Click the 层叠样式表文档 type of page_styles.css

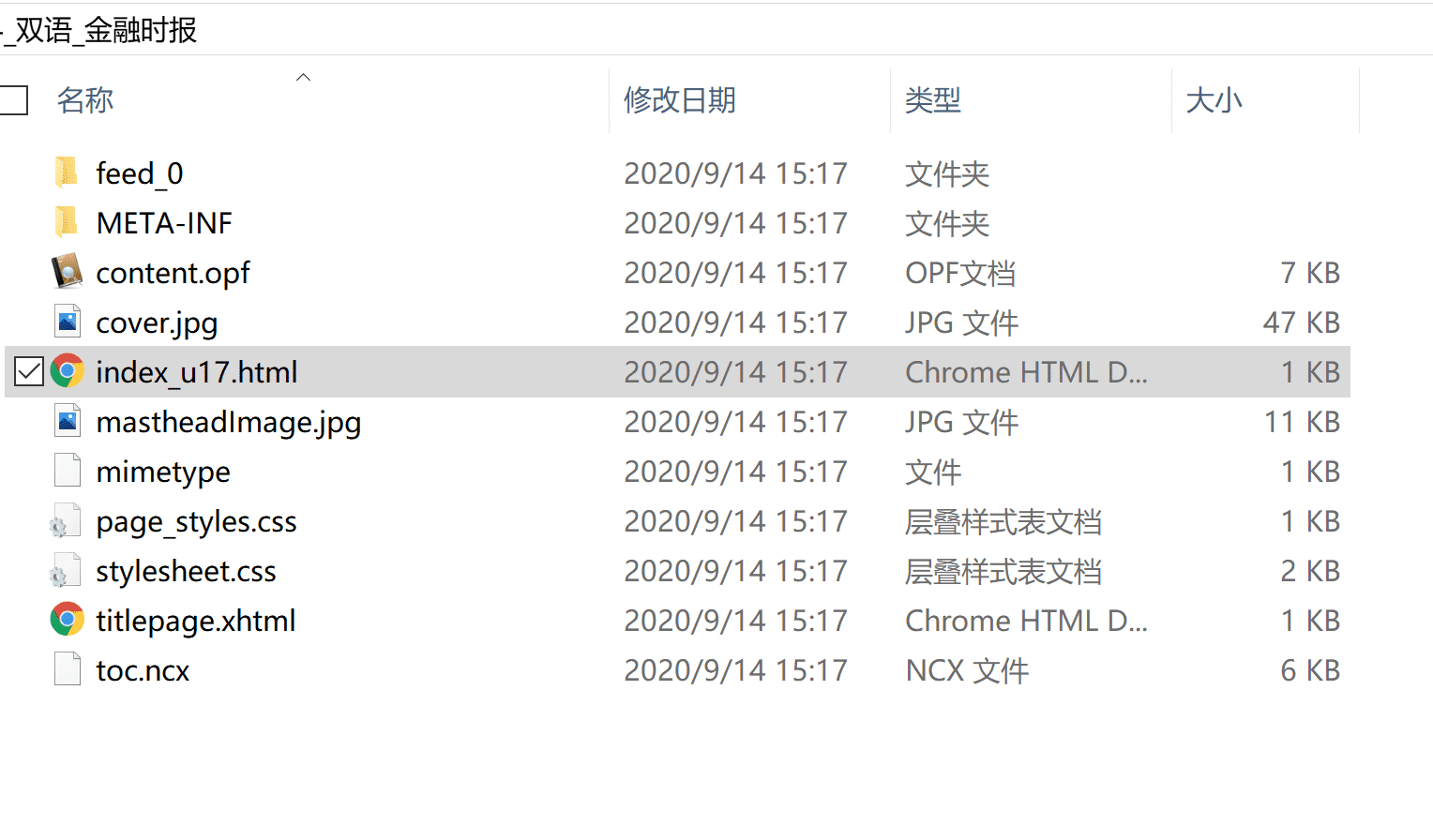click(1003, 521)
